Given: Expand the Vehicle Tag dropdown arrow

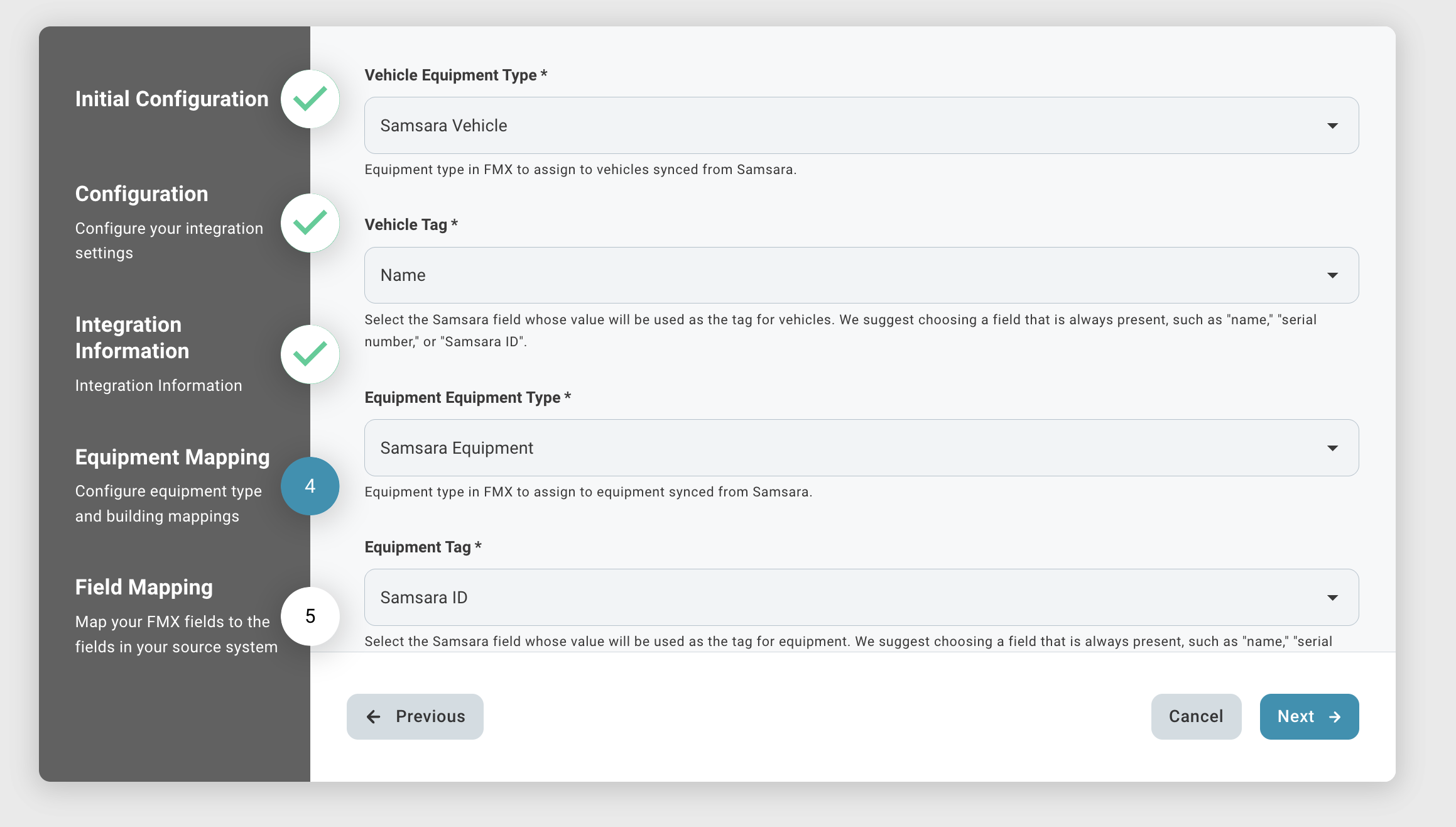Looking at the screenshot, I should [x=1332, y=275].
